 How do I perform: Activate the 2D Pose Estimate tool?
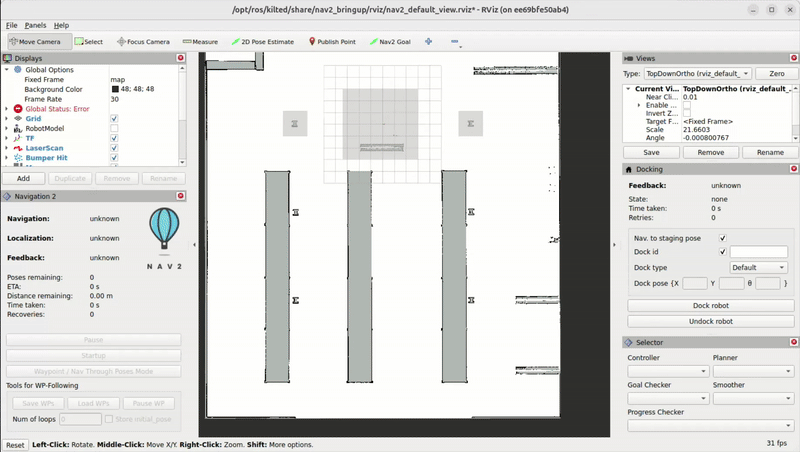[x=263, y=42]
